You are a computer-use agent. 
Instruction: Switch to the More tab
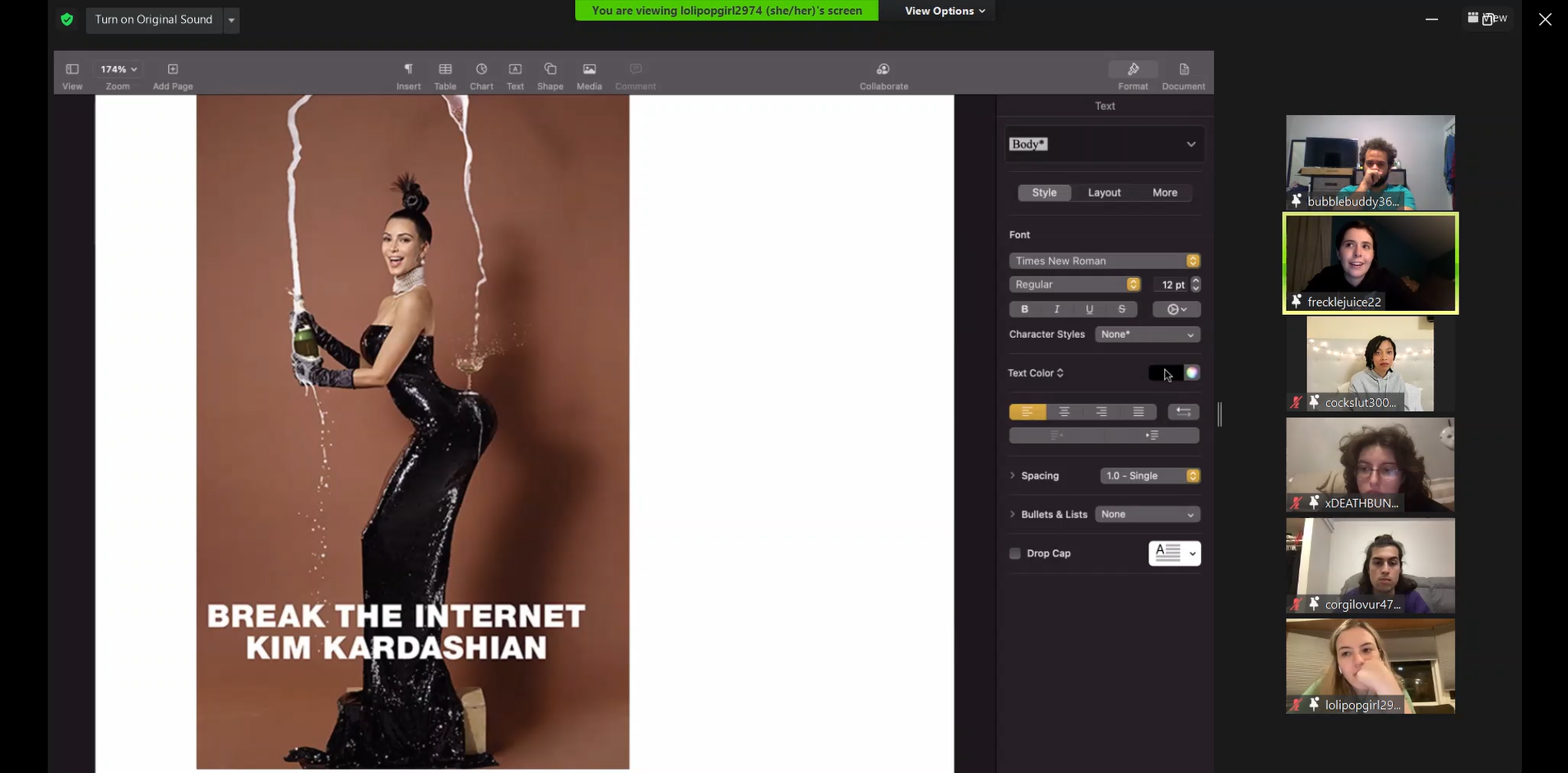pyautogui.click(x=1165, y=192)
